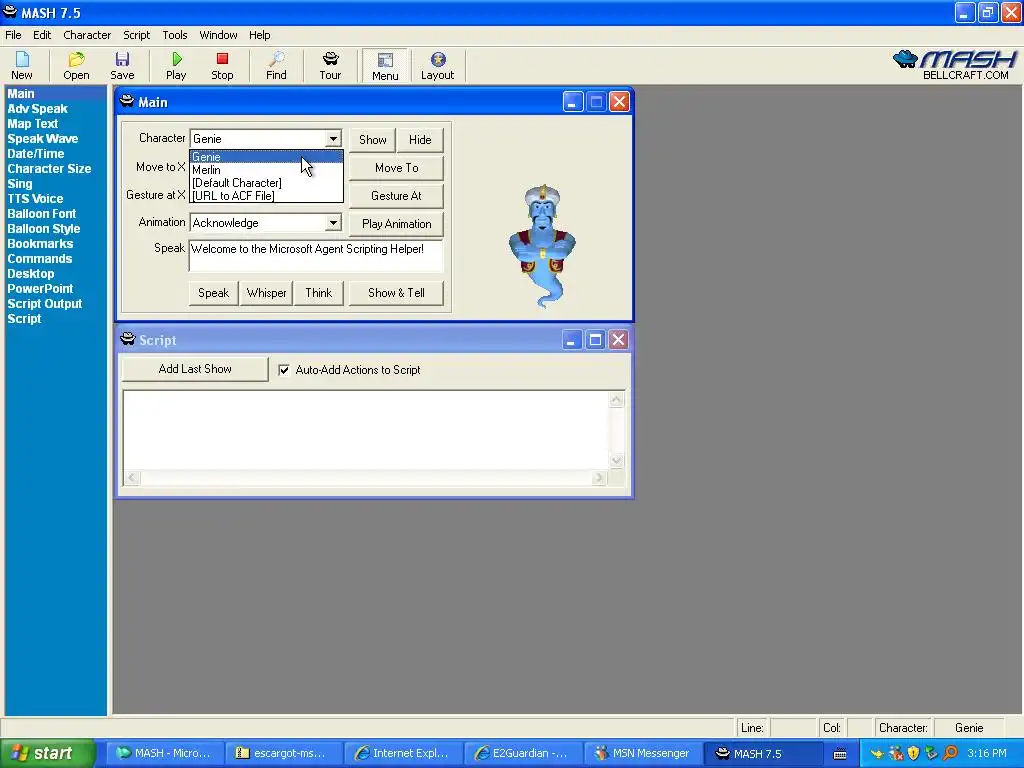Open the Help menu
Image resolution: width=1024 pixels, height=768 pixels.
click(x=259, y=35)
